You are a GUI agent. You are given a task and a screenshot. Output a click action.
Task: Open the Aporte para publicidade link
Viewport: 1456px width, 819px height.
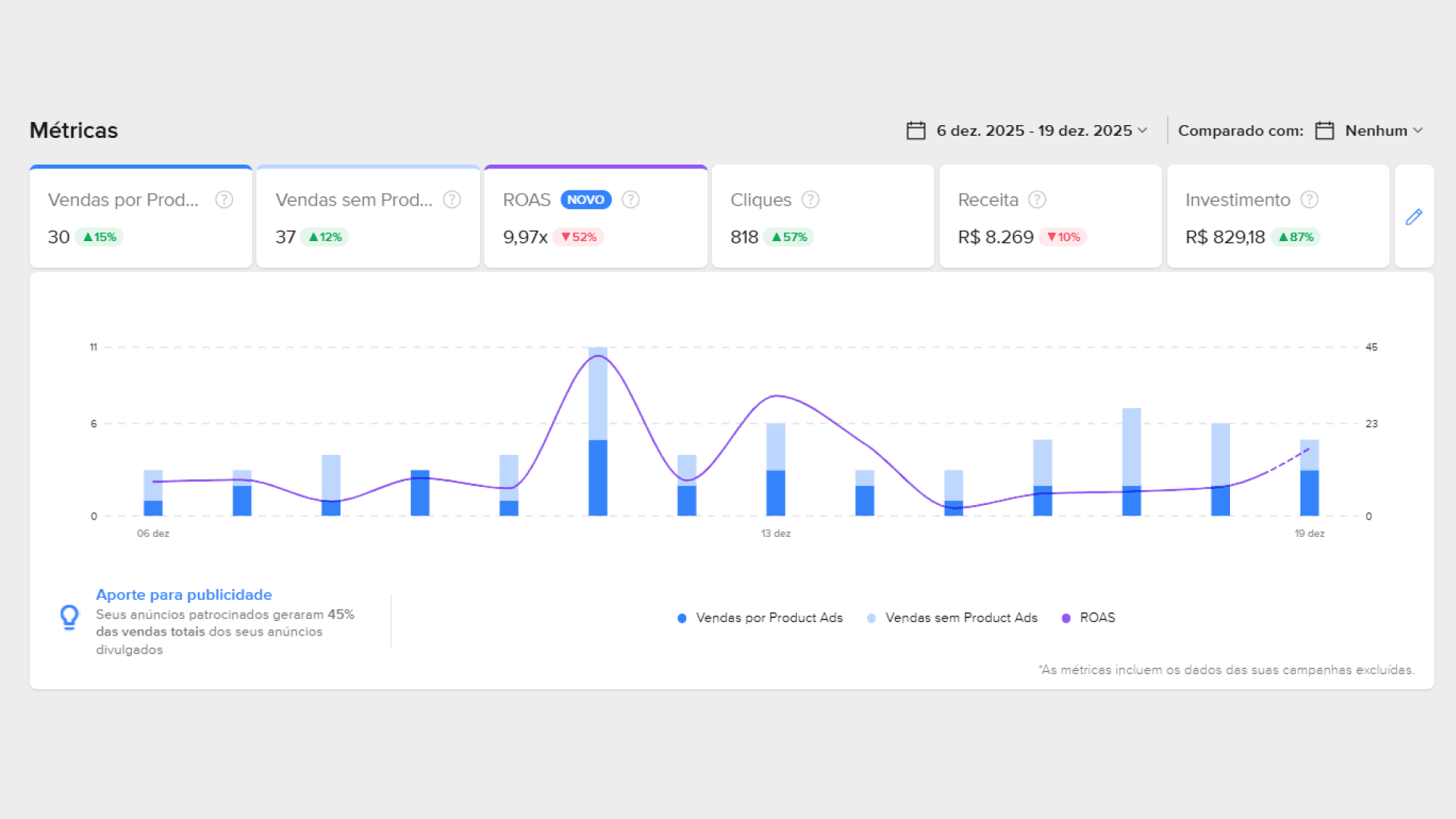184,595
